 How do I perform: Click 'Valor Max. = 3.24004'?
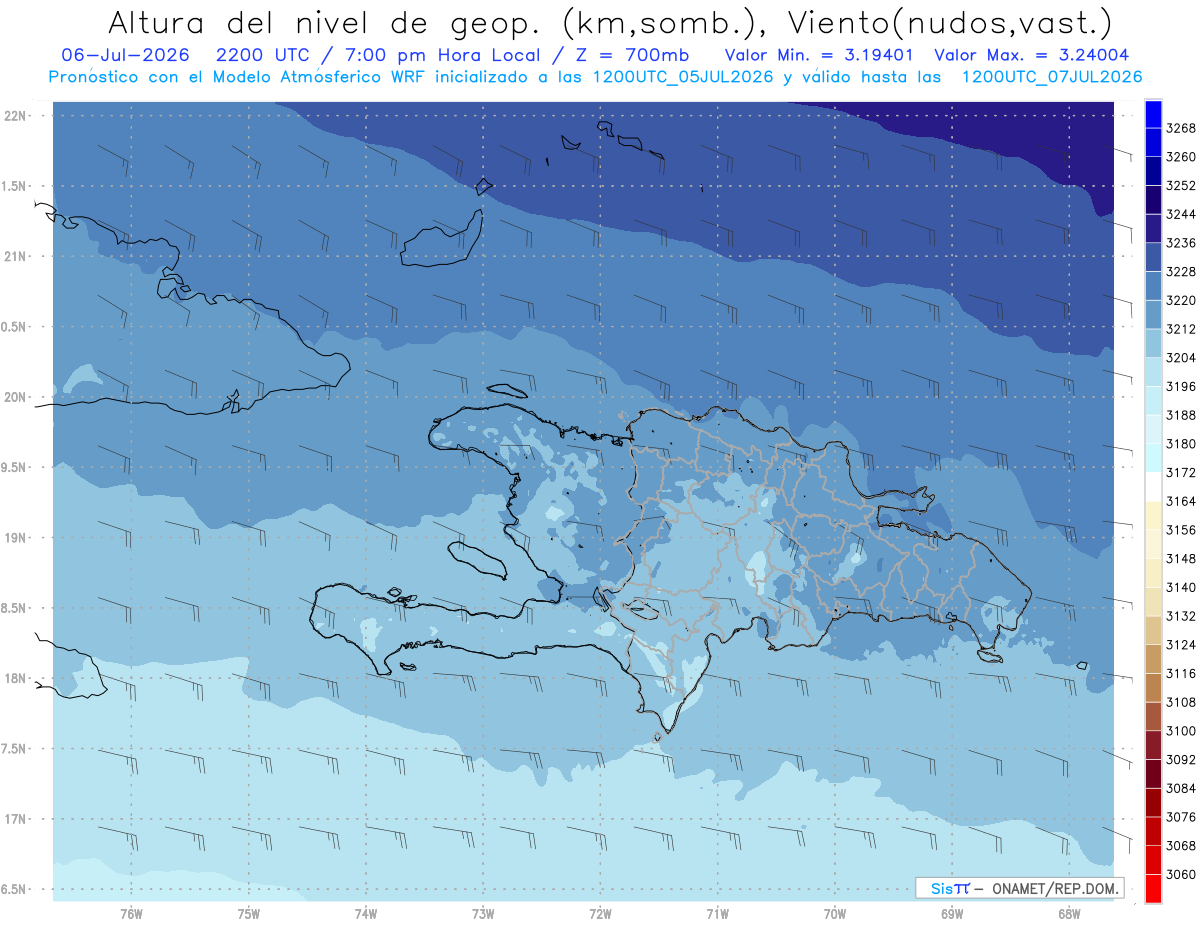1031,55
